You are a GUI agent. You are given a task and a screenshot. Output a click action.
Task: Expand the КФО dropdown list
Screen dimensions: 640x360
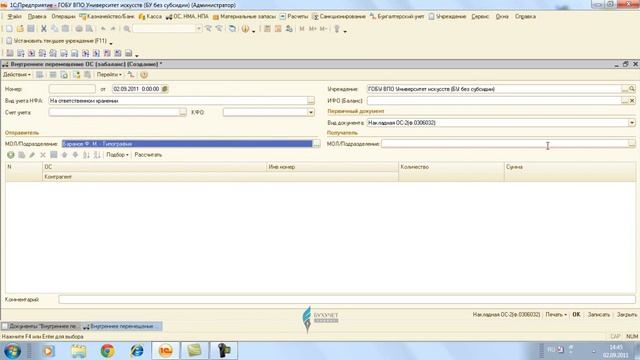point(311,113)
